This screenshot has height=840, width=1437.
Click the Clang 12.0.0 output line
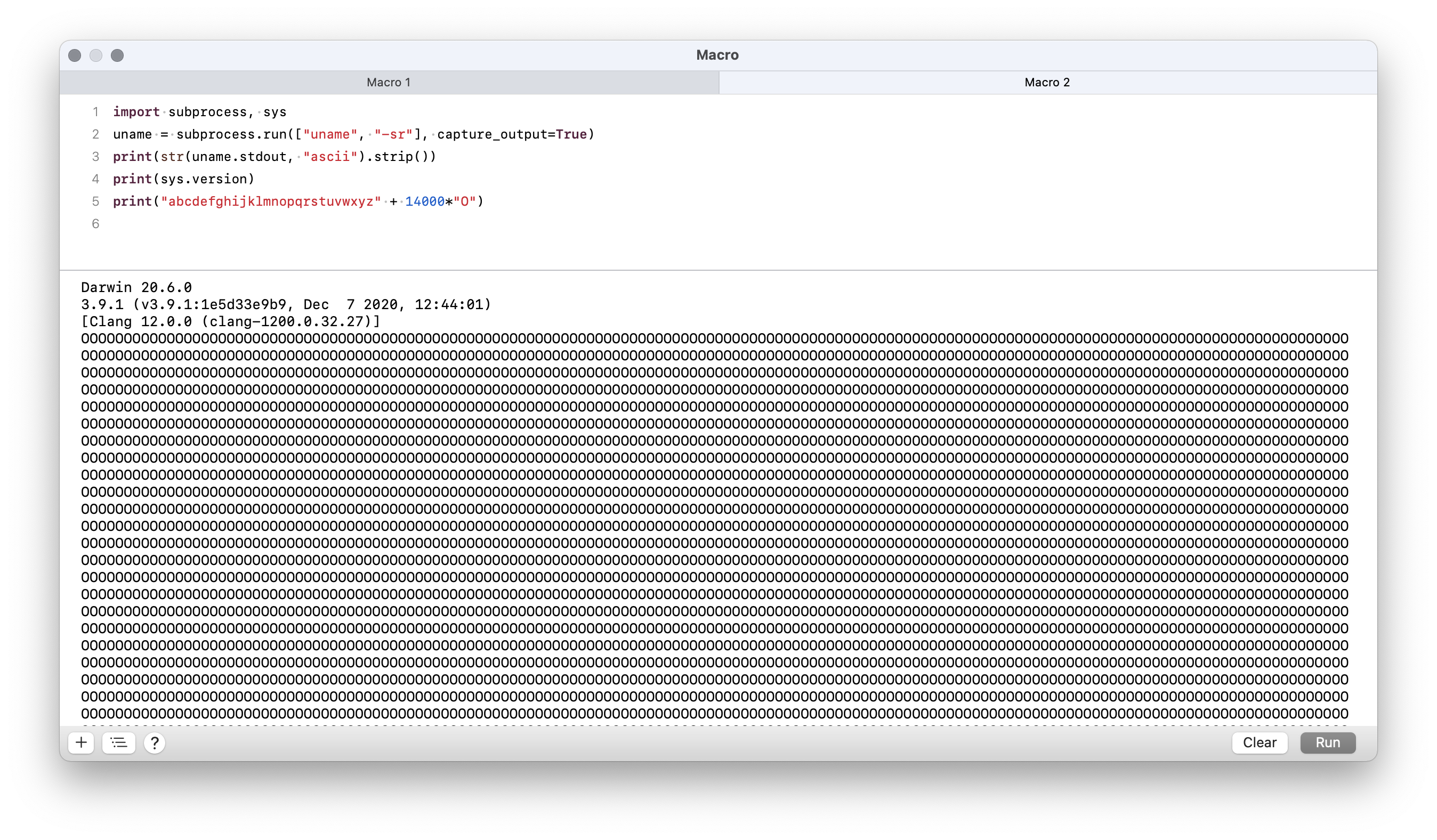click(x=230, y=321)
